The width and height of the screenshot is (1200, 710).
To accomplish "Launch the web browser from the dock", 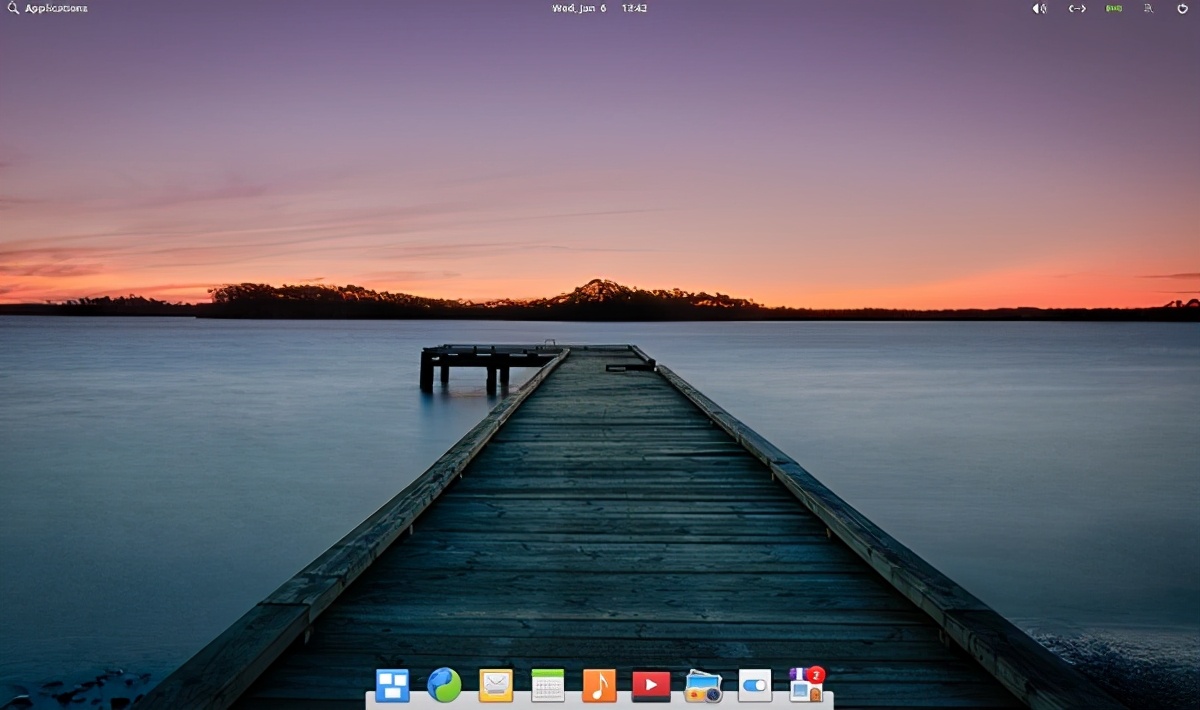I will coord(445,686).
